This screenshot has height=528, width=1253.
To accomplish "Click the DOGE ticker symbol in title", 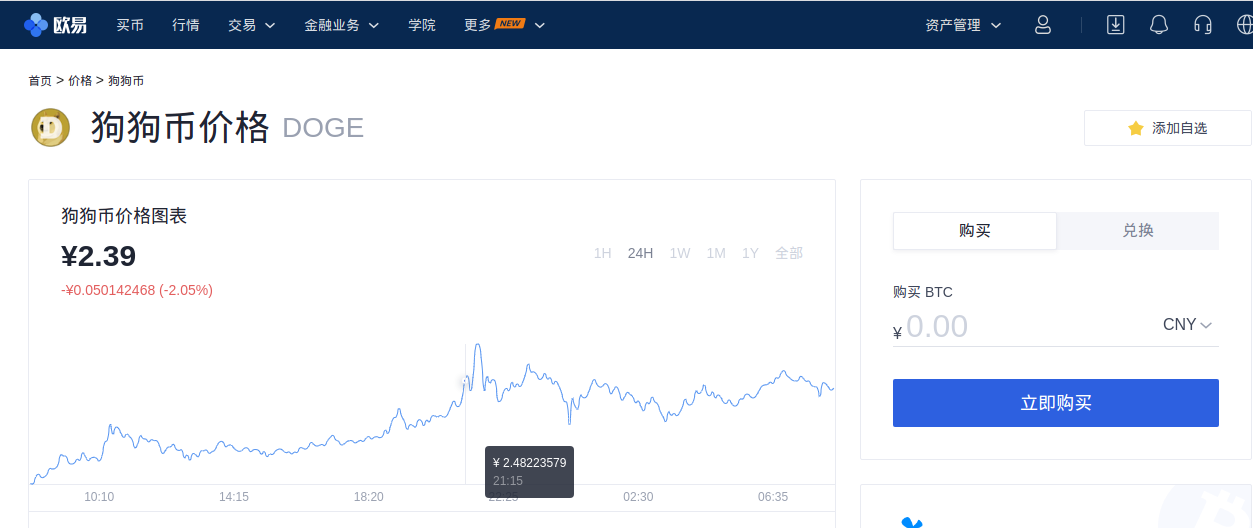I will coord(323,128).
